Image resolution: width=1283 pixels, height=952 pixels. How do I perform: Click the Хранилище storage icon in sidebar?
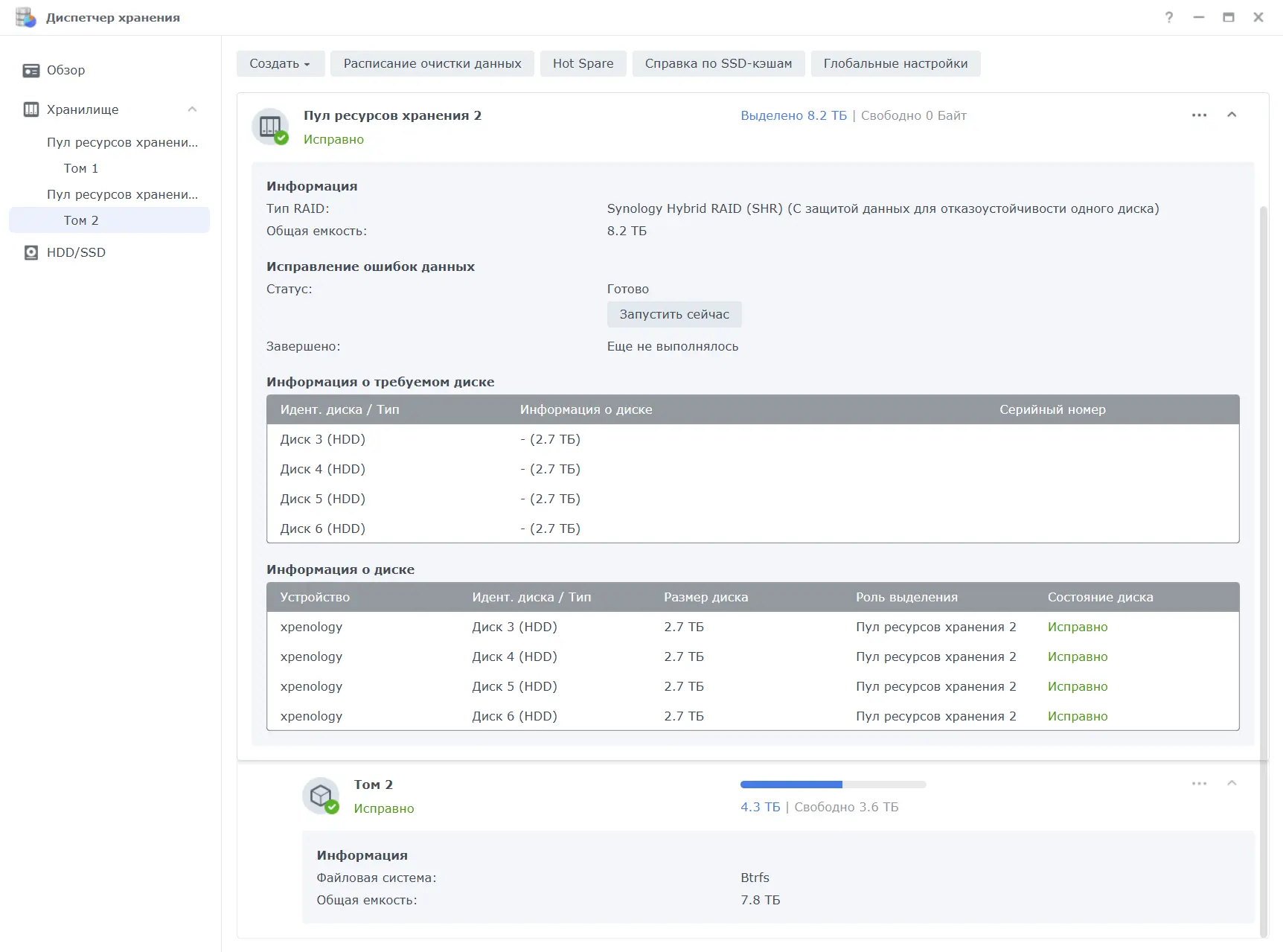(x=31, y=109)
